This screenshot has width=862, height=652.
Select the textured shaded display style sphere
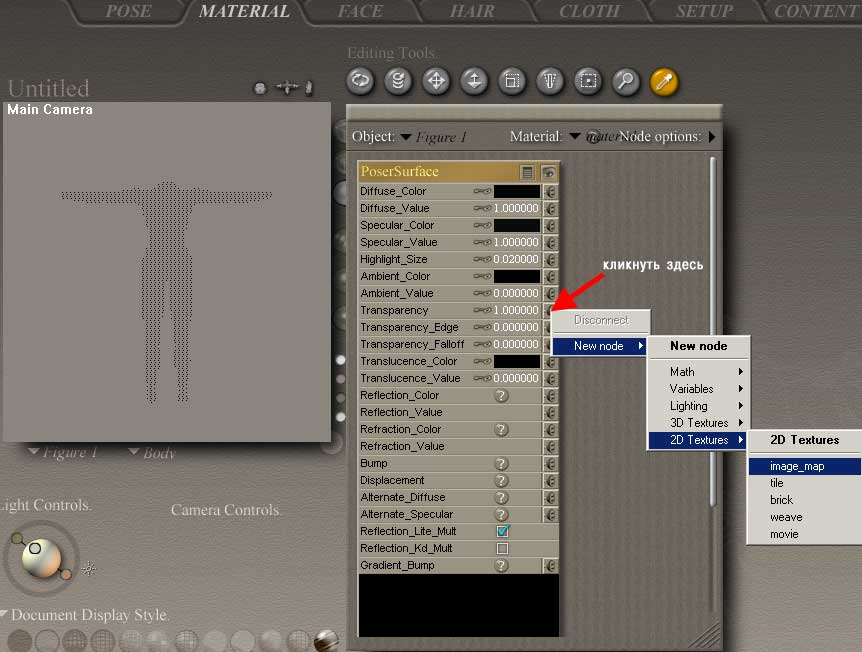coord(326,640)
